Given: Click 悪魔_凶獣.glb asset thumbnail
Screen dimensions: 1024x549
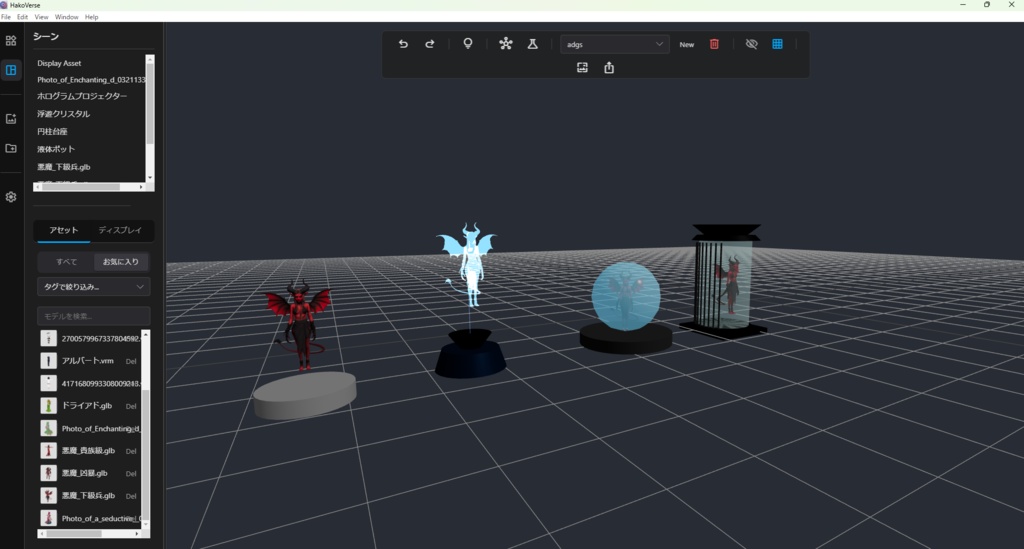Looking at the screenshot, I should point(48,473).
